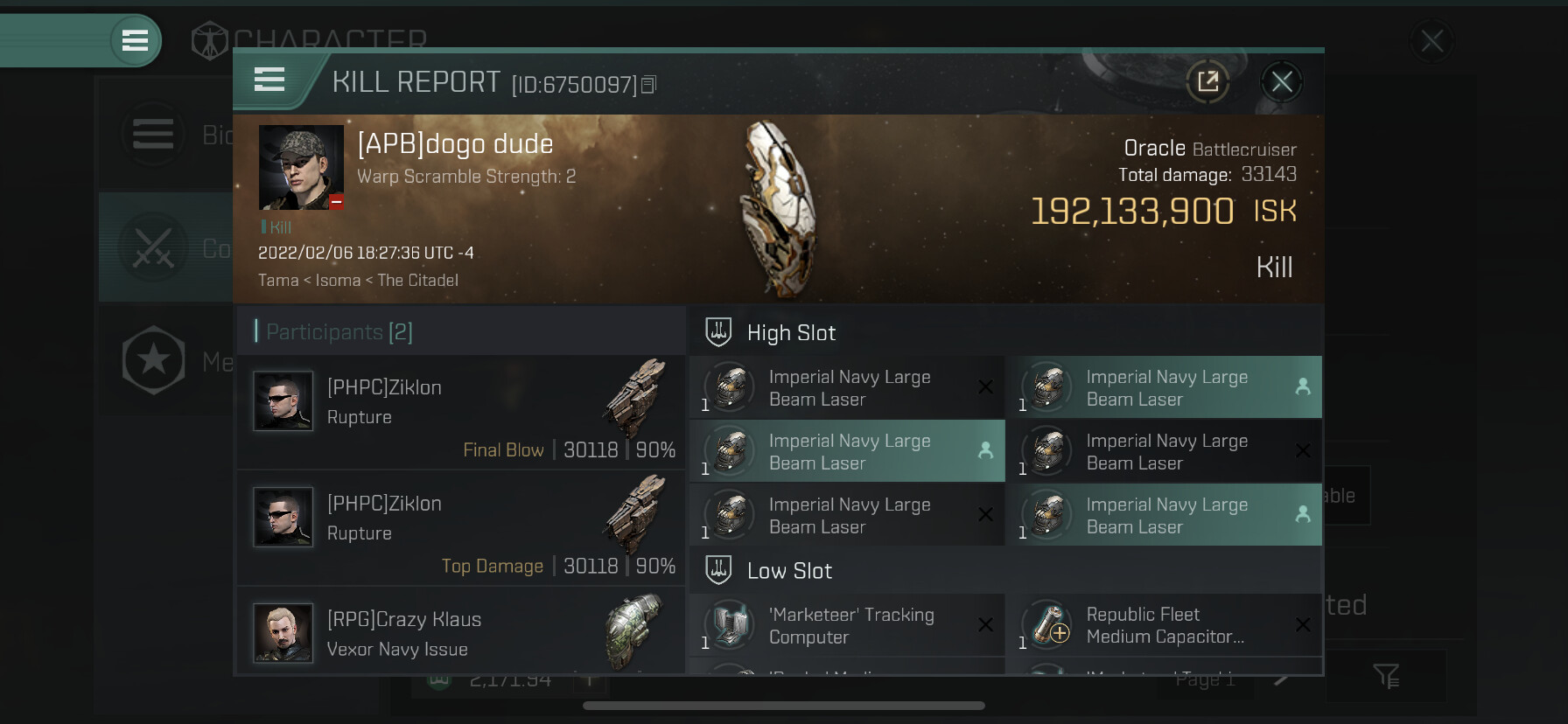This screenshot has width=1568, height=724.
Task: Click the horizontal scrollbar at bottom
Action: point(784,706)
